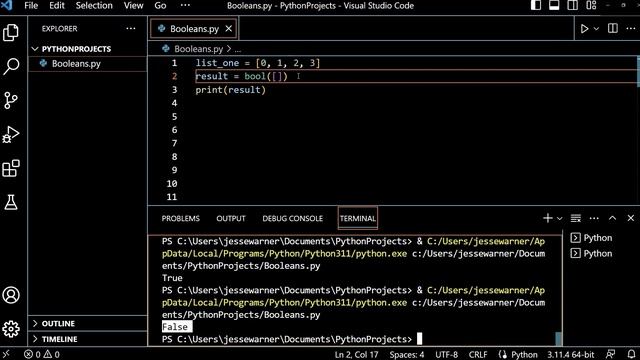Open the Extensions view

(11, 168)
